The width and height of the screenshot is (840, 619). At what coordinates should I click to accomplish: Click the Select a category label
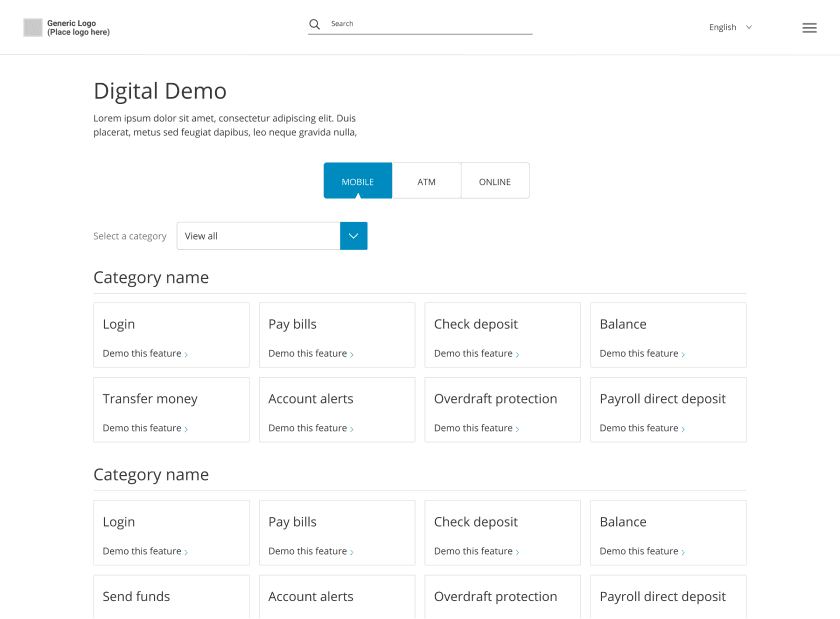(x=130, y=236)
